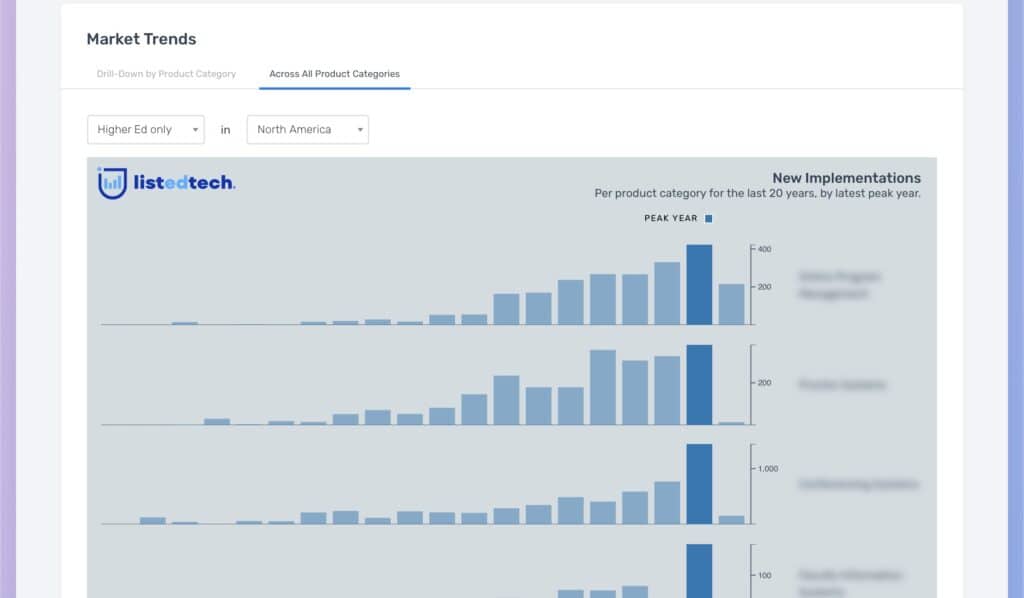Click the dark peak bar in second chart
The width and height of the screenshot is (1024, 598).
[x=699, y=385]
